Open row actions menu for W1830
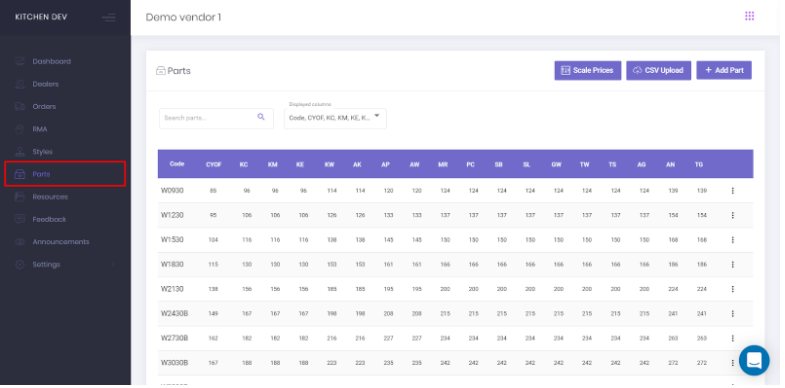Screen dimensions: 785x388 (732, 264)
